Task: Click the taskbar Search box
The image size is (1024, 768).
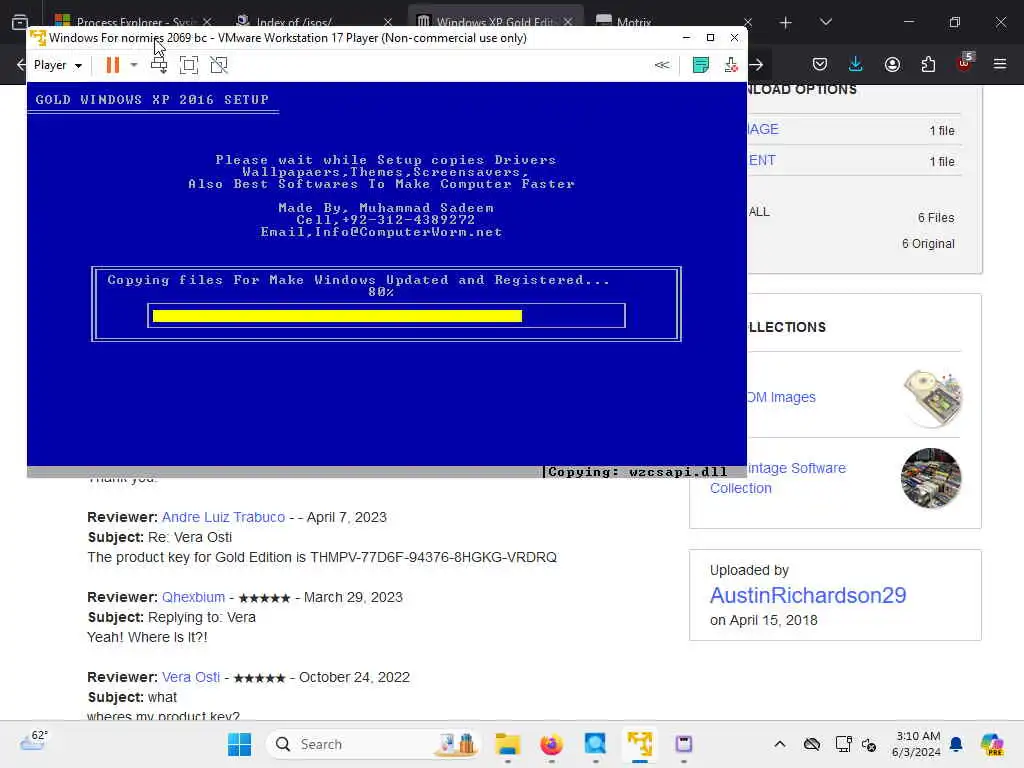Action: (x=374, y=744)
